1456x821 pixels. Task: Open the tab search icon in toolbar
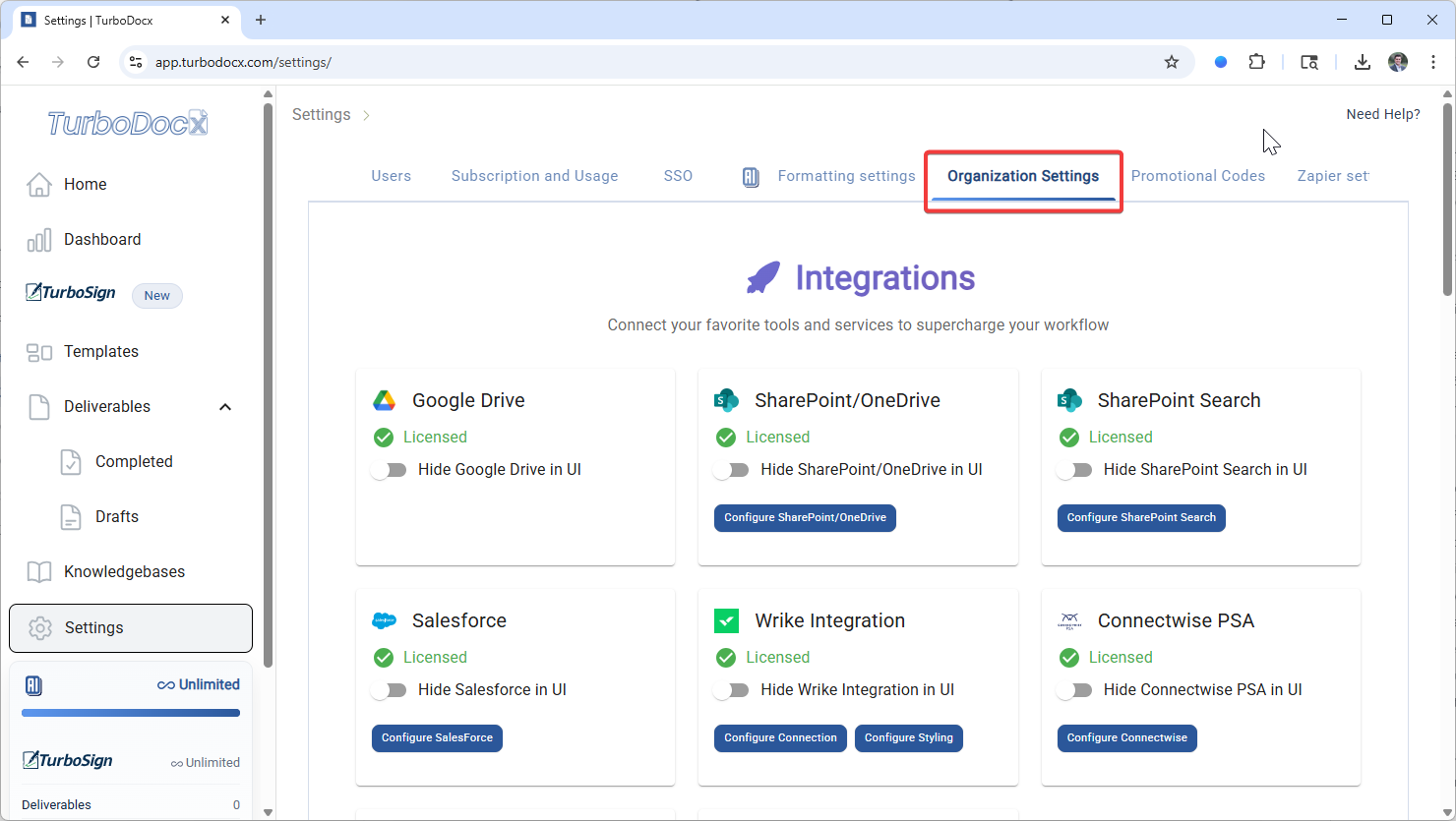point(1309,62)
